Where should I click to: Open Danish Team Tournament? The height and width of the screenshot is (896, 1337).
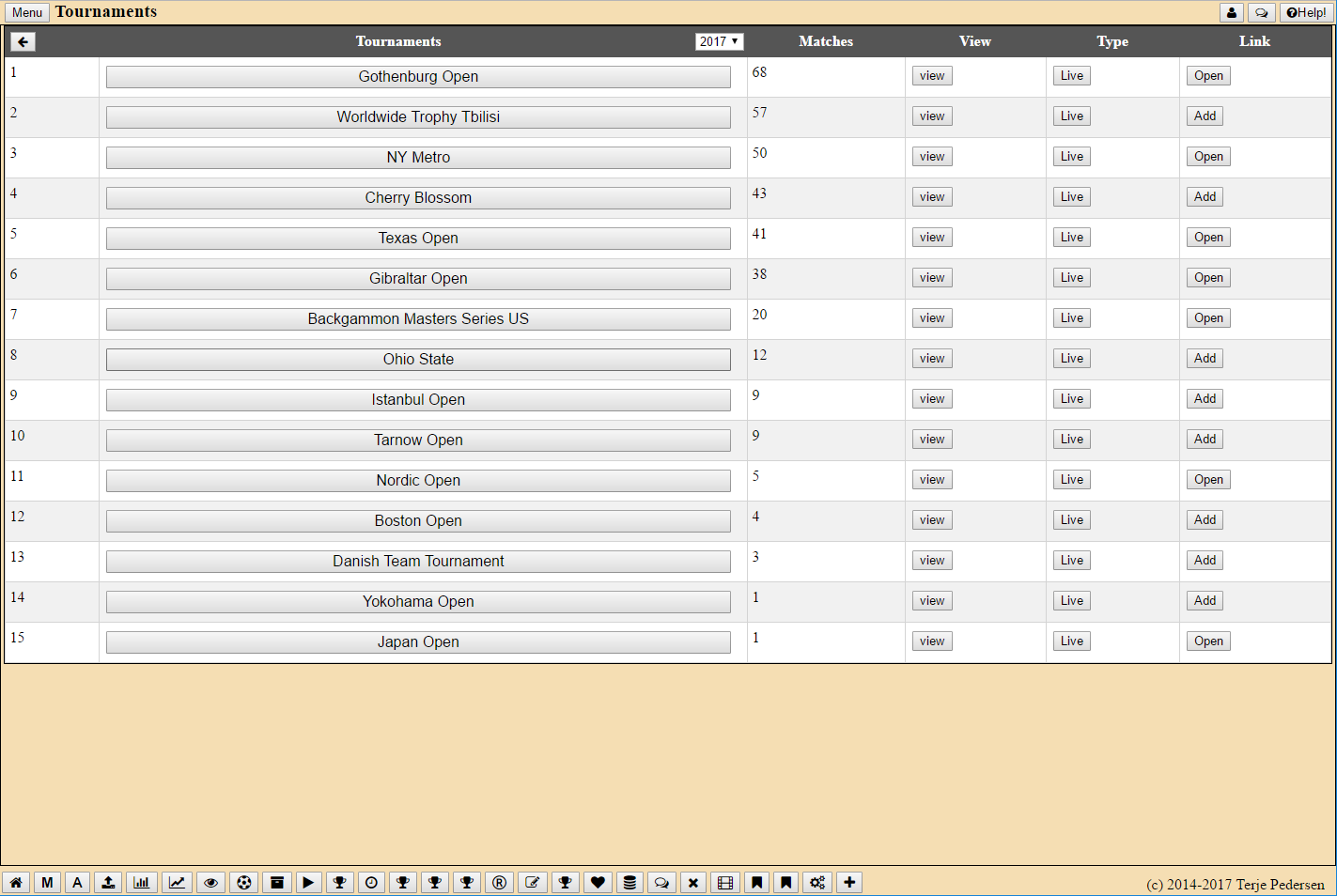[418, 562]
